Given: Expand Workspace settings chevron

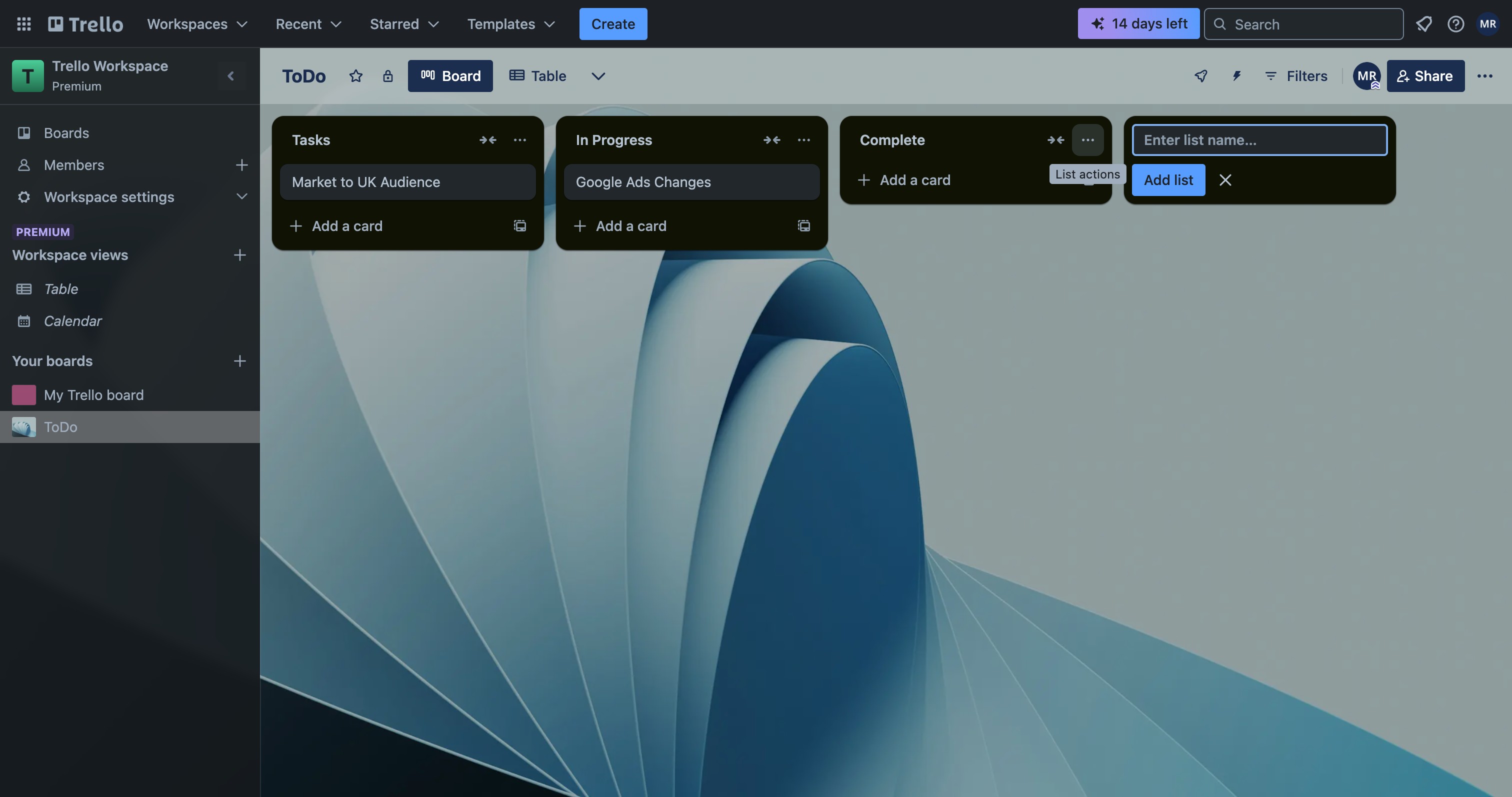Looking at the screenshot, I should tap(242, 196).
